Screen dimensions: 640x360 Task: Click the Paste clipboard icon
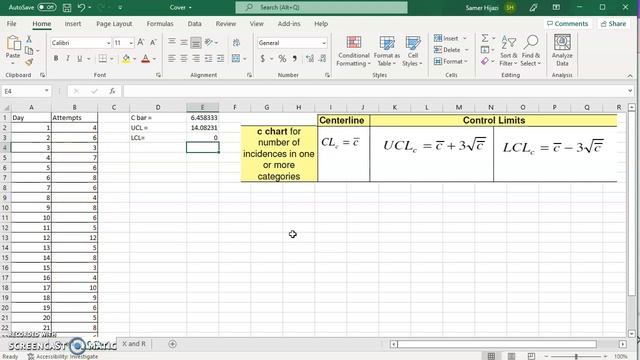pyautogui.click(x=13, y=43)
